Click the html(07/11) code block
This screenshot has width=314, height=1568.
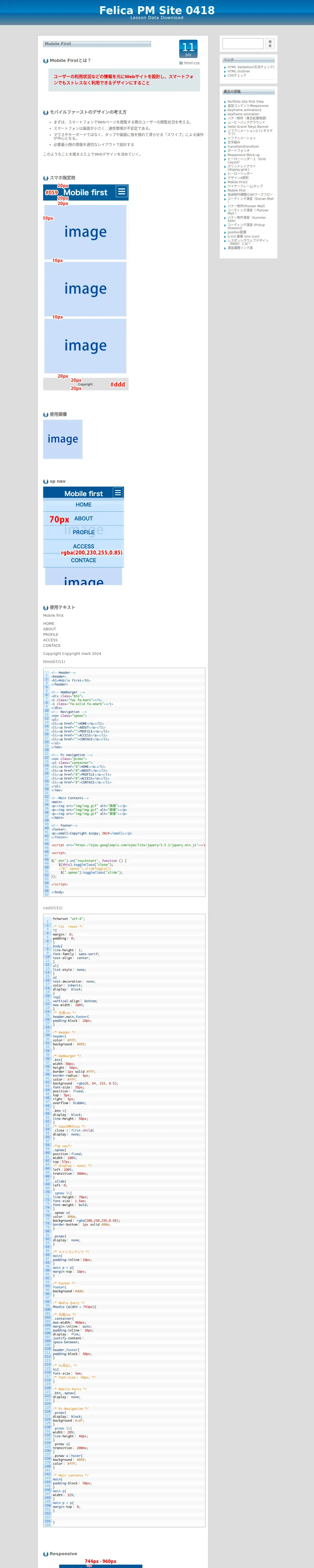[124, 783]
